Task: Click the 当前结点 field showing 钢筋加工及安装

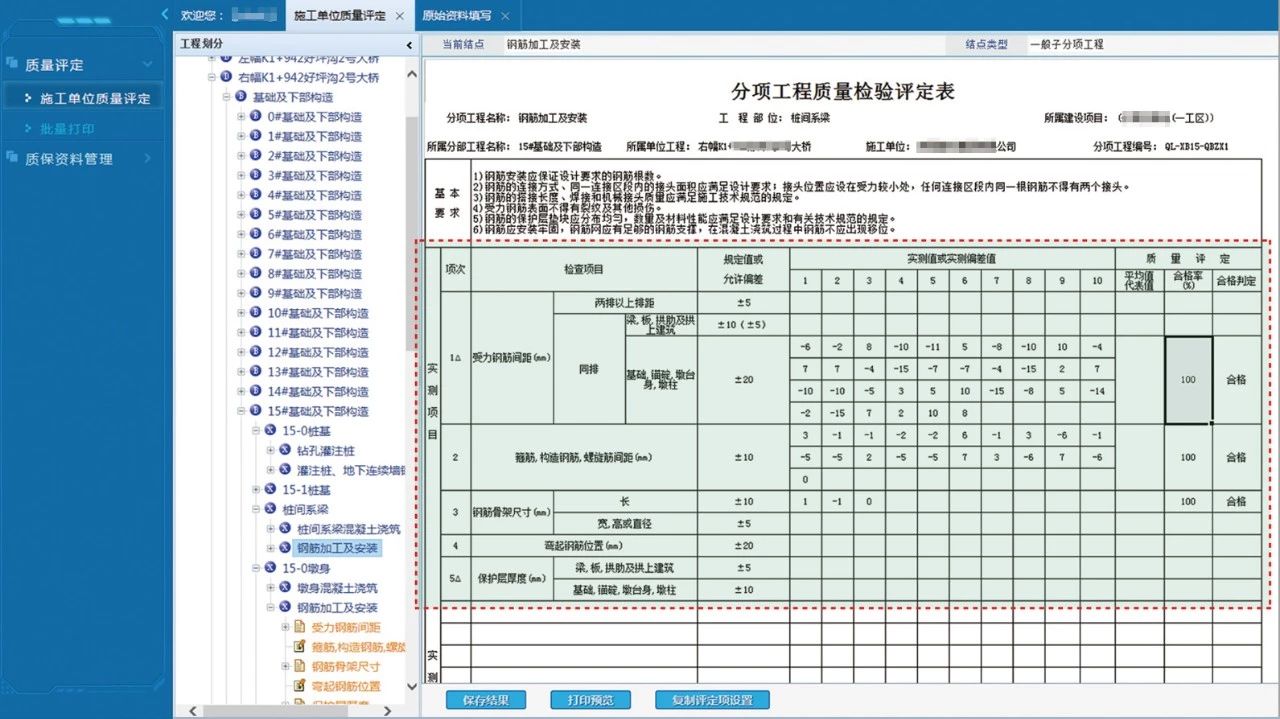Action: [724, 45]
